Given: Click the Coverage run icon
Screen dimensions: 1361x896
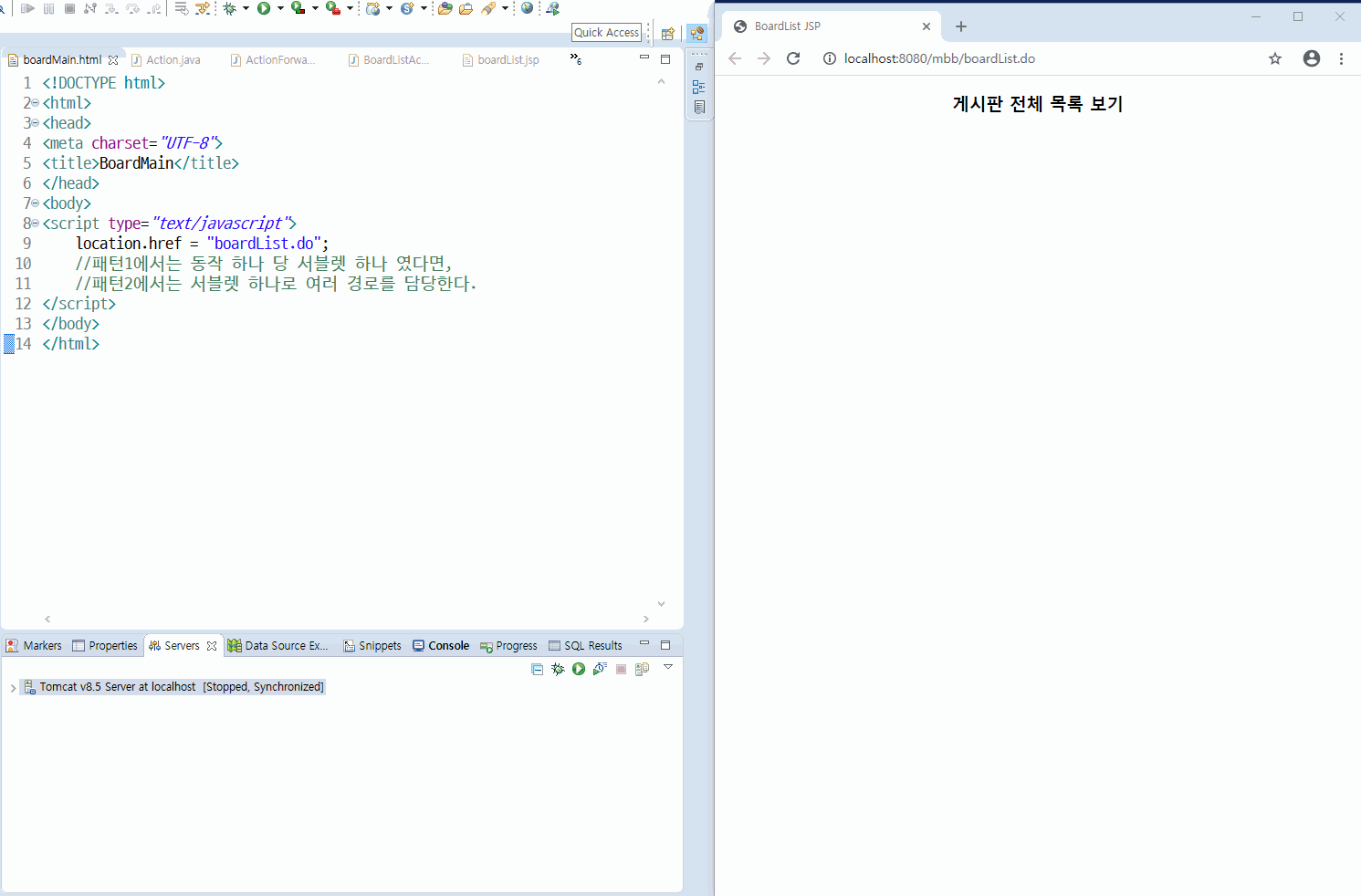Looking at the screenshot, I should point(298,8).
